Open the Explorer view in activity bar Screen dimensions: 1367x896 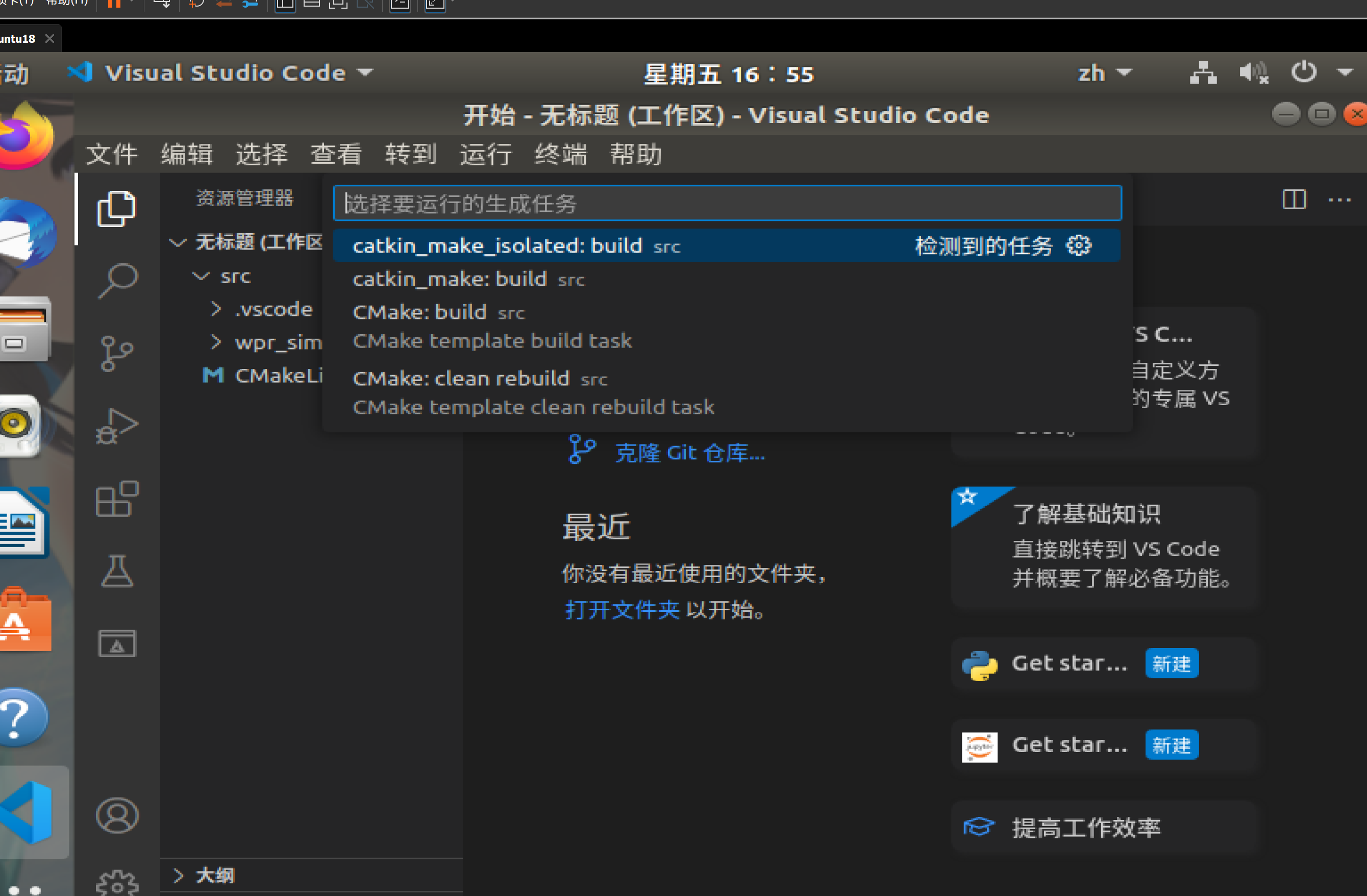(x=117, y=209)
